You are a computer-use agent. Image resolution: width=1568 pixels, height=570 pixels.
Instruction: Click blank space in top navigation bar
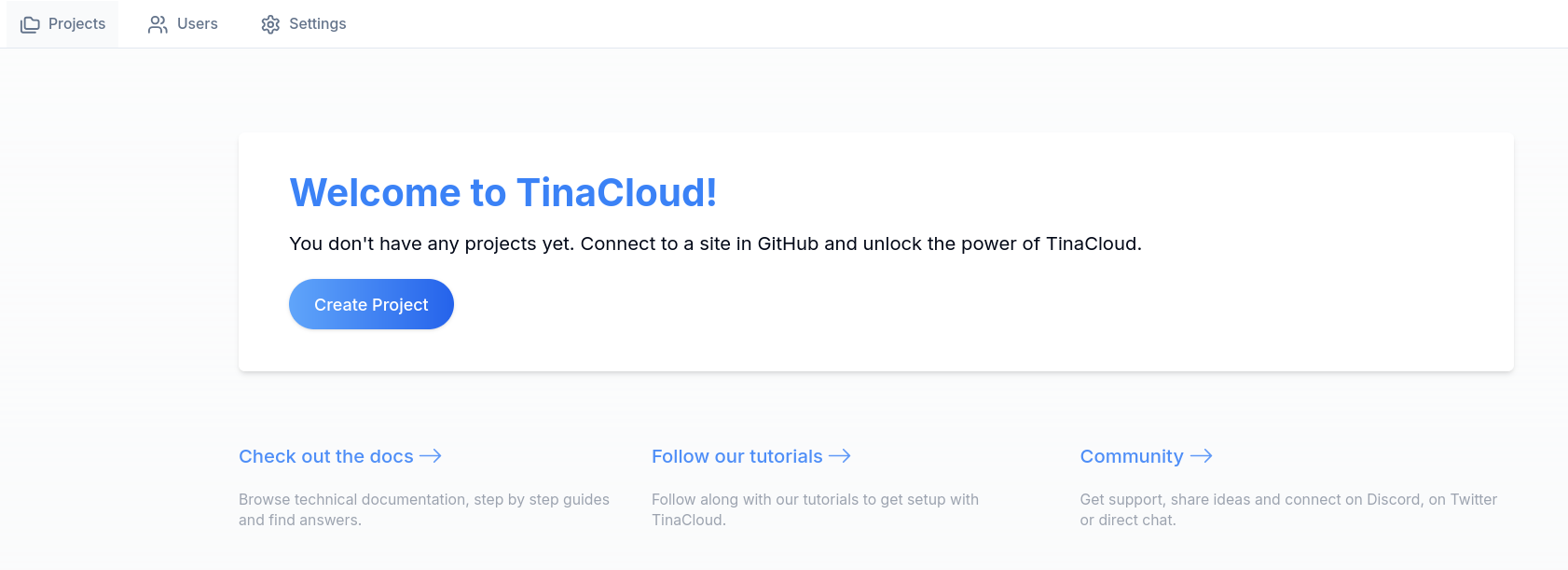[932, 24]
